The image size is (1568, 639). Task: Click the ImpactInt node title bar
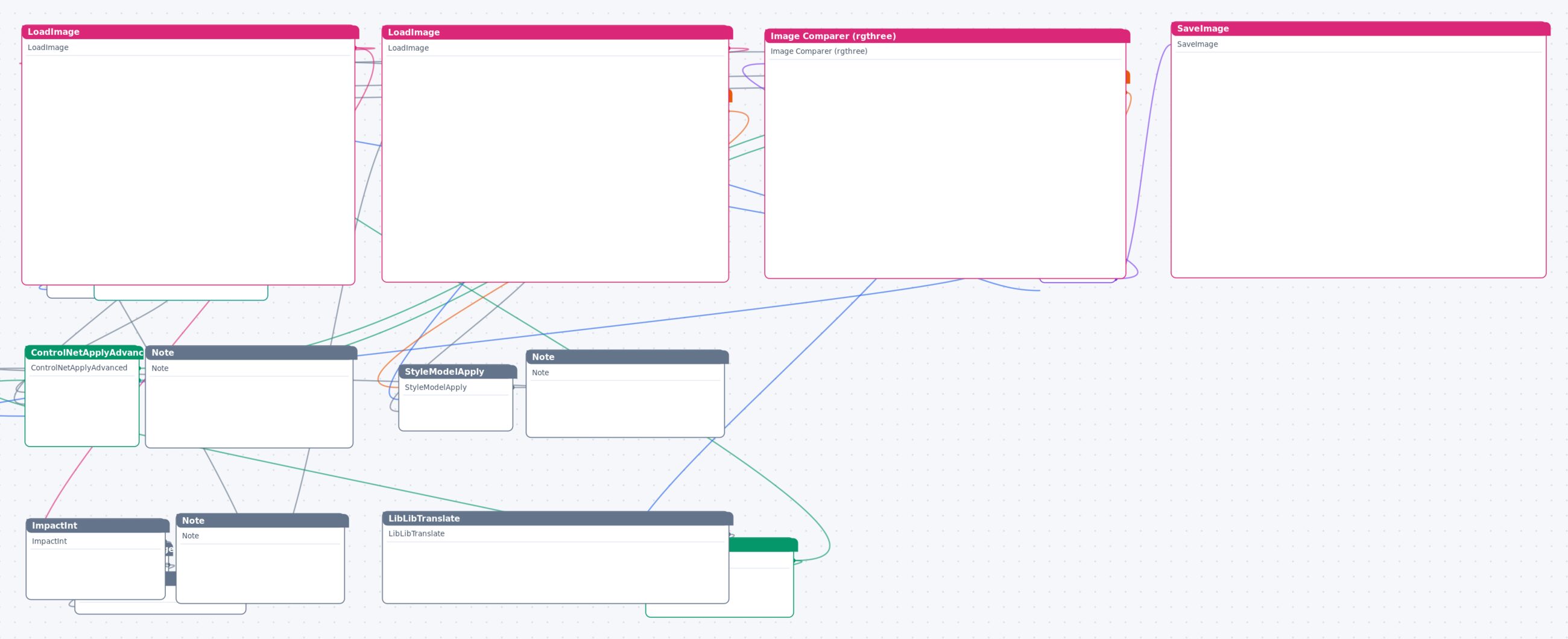coord(97,526)
